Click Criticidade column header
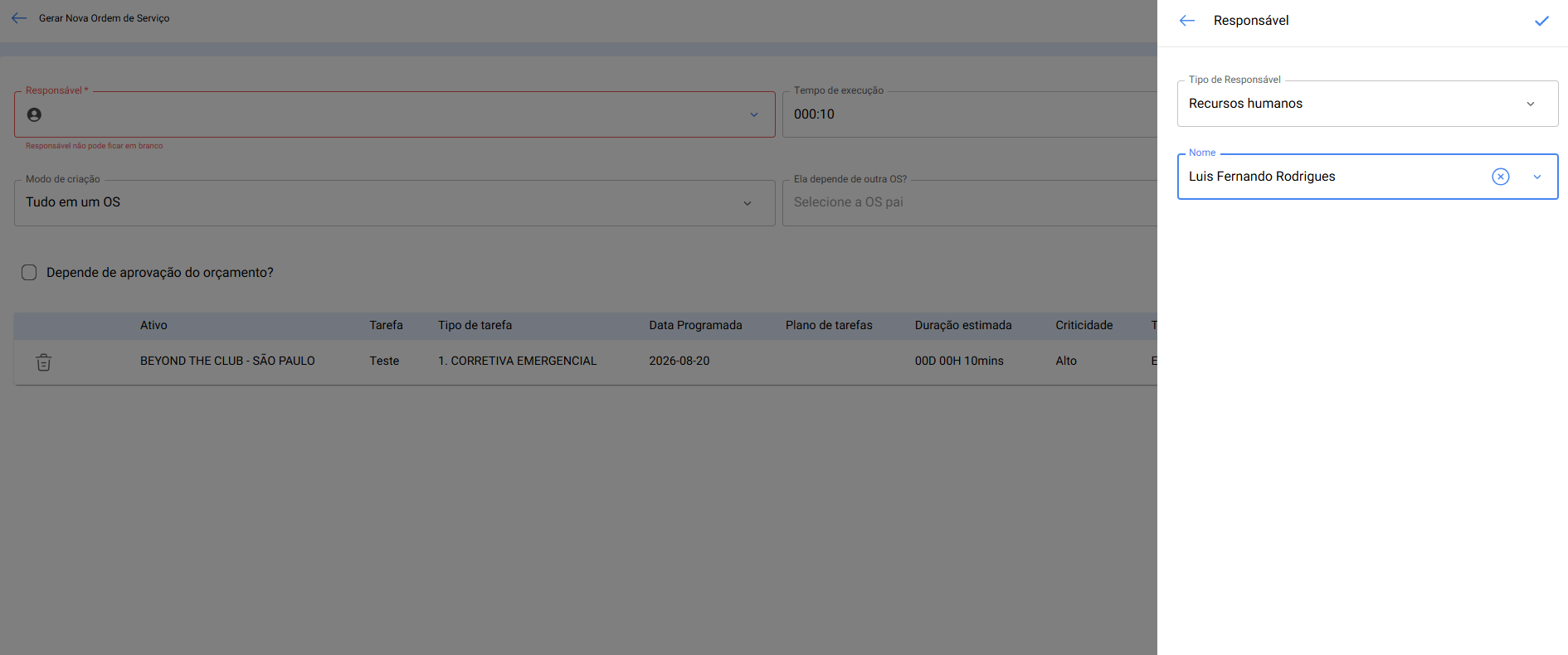1568x655 pixels. (x=1084, y=325)
